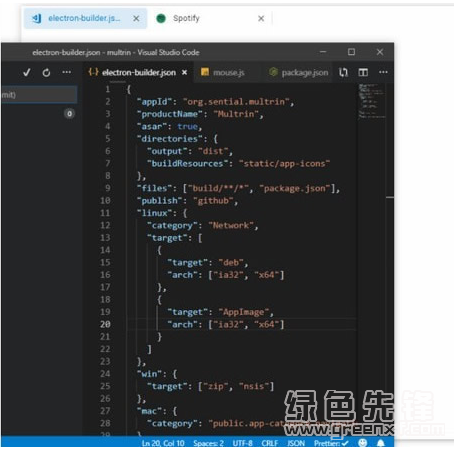
Task: Switch to the package.json tab
Action: tap(298, 72)
